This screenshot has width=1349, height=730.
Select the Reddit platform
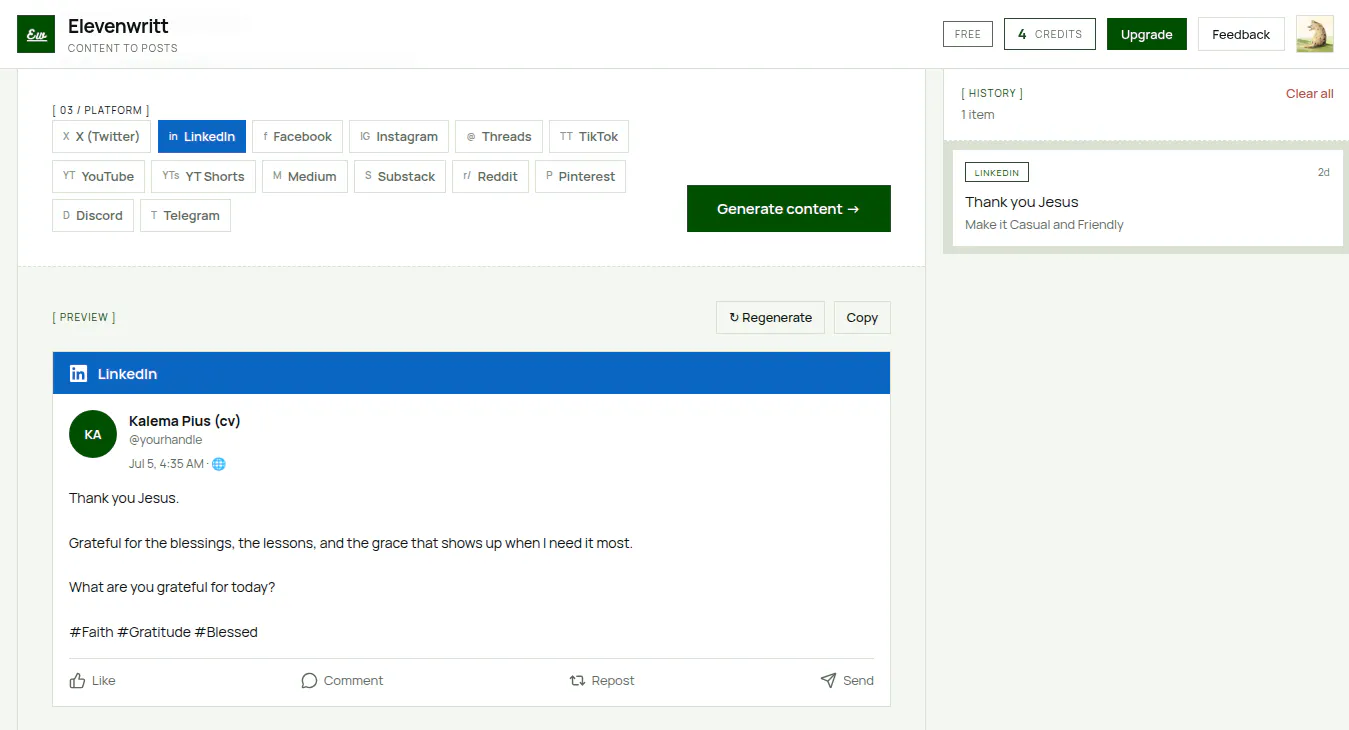490,177
